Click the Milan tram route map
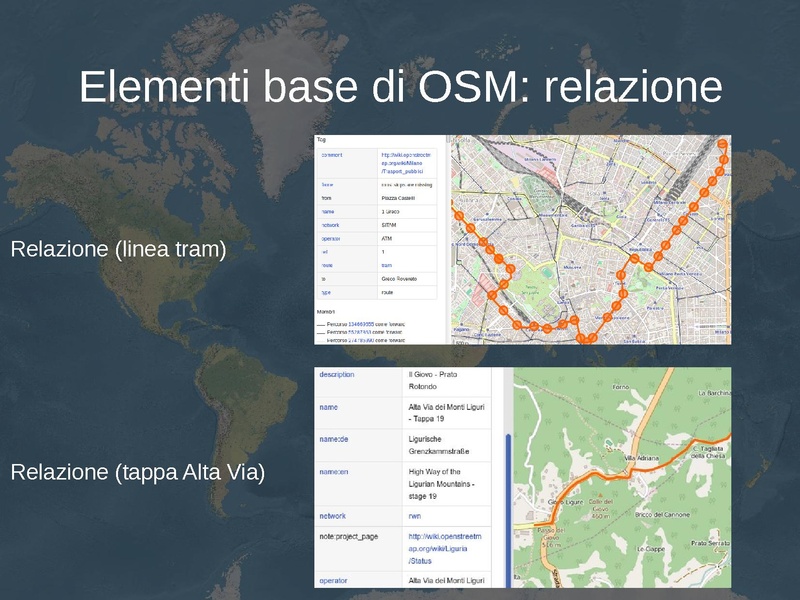The height and width of the screenshot is (600, 800). coord(590,240)
